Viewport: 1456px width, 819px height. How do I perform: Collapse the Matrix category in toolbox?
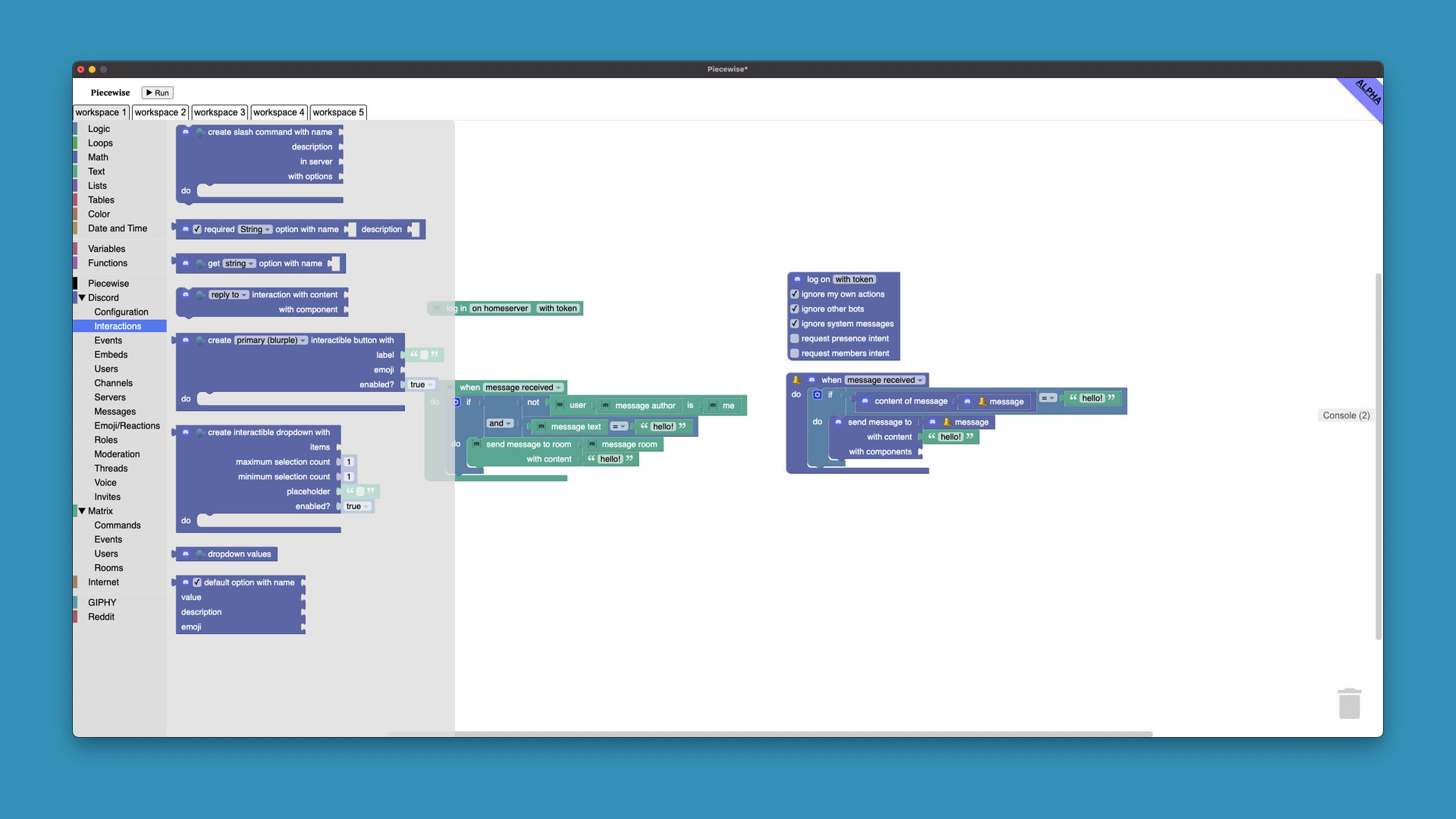click(82, 511)
